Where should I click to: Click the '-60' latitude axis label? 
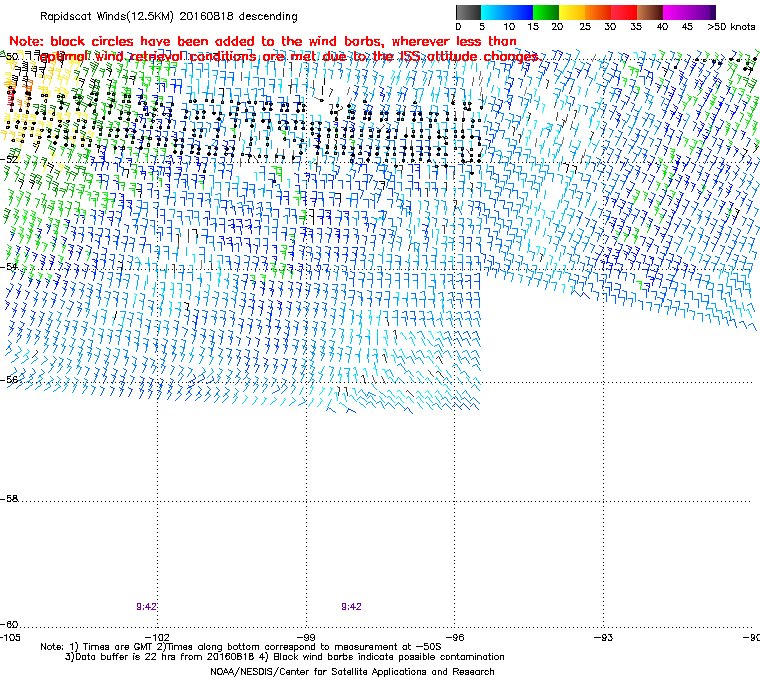[9, 624]
